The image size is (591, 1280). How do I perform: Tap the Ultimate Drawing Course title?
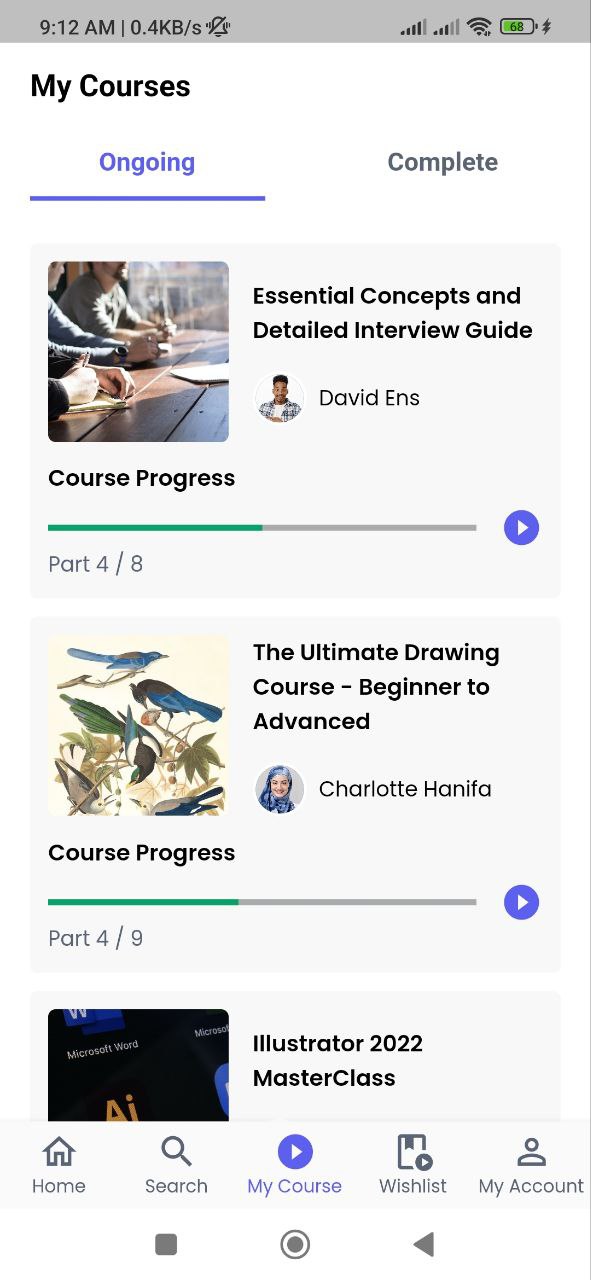pos(377,686)
